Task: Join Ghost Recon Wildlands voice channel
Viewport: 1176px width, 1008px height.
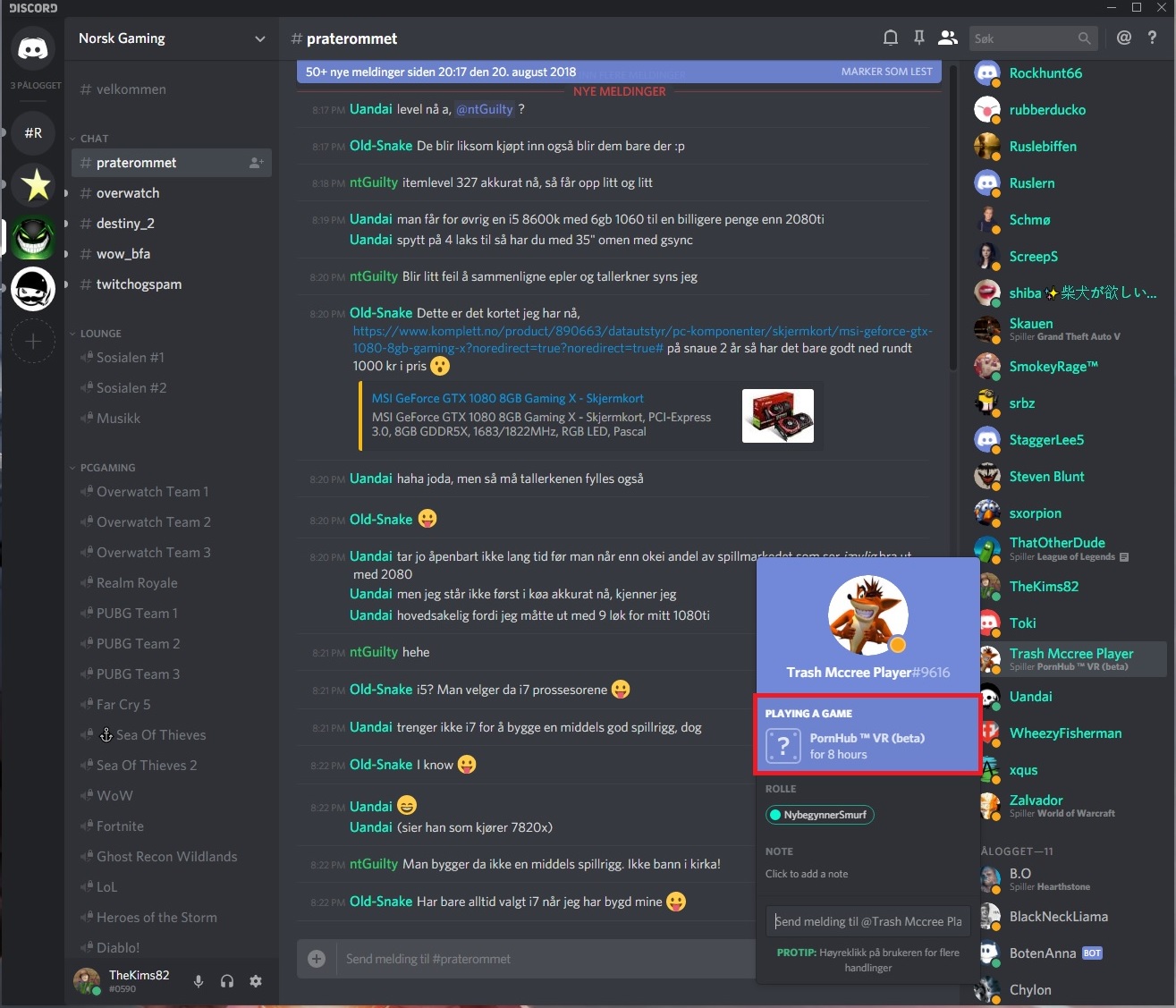Action: 171,857
